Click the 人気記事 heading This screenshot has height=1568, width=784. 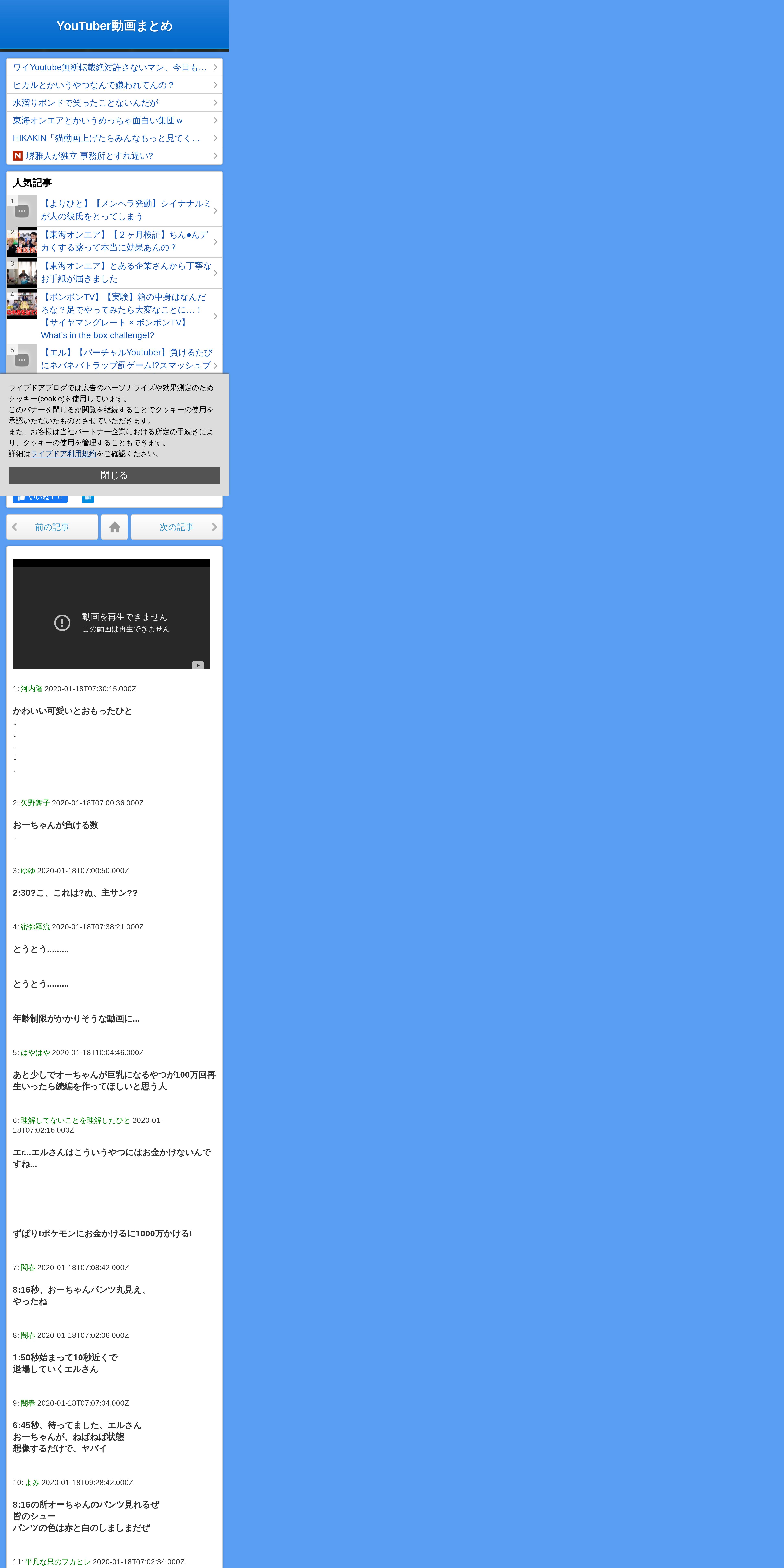32,183
